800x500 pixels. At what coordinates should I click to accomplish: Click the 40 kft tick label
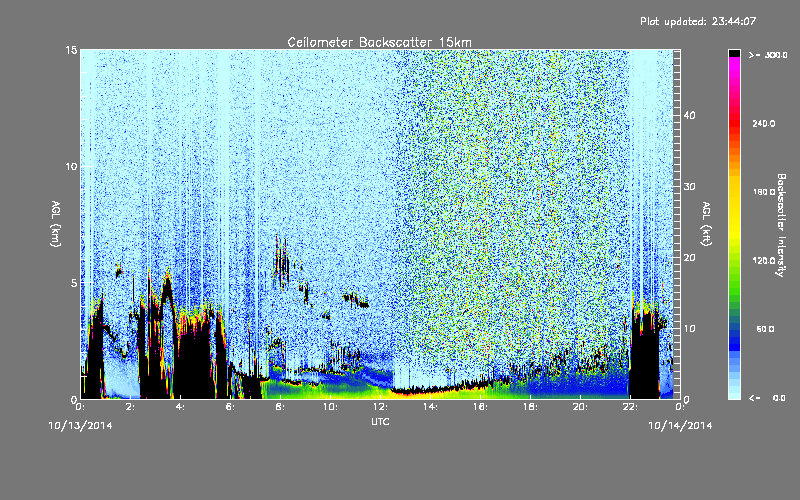tap(689, 115)
